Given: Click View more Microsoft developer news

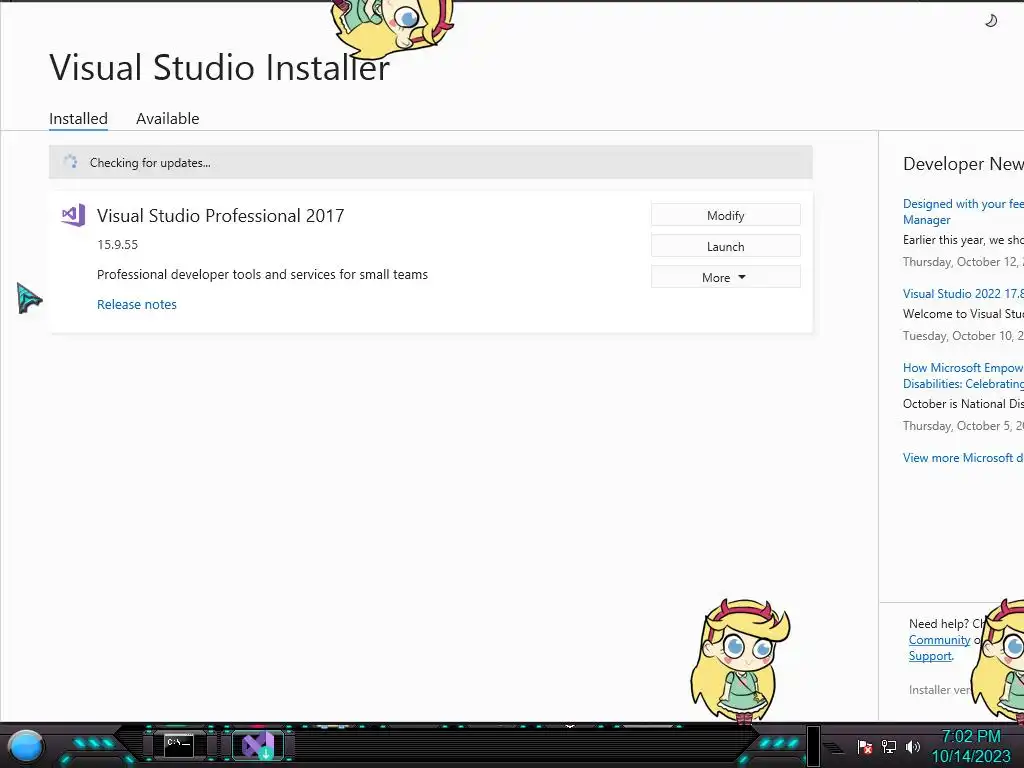Looking at the screenshot, I should tap(963, 458).
